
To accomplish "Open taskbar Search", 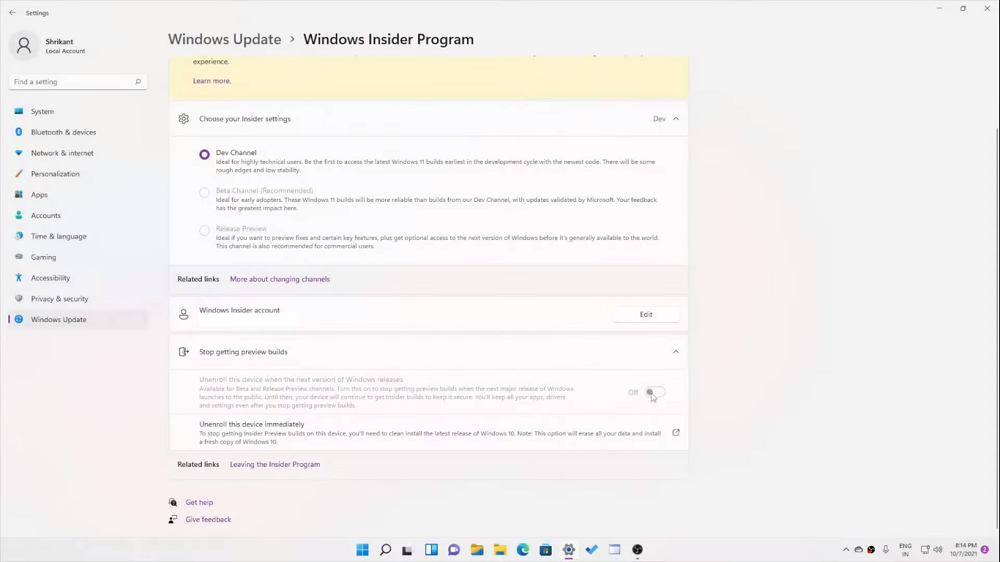I will point(385,550).
